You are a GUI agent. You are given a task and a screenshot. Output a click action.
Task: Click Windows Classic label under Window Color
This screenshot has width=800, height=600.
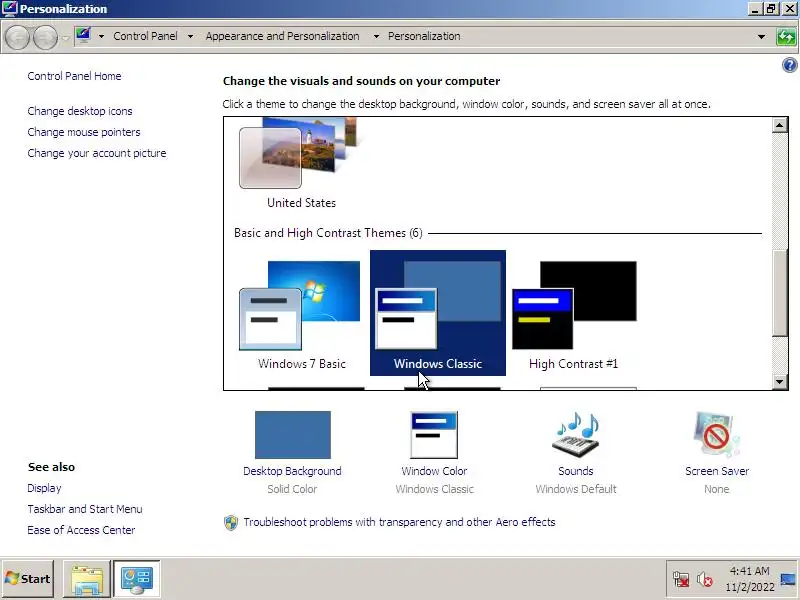(x=435, y=489)
